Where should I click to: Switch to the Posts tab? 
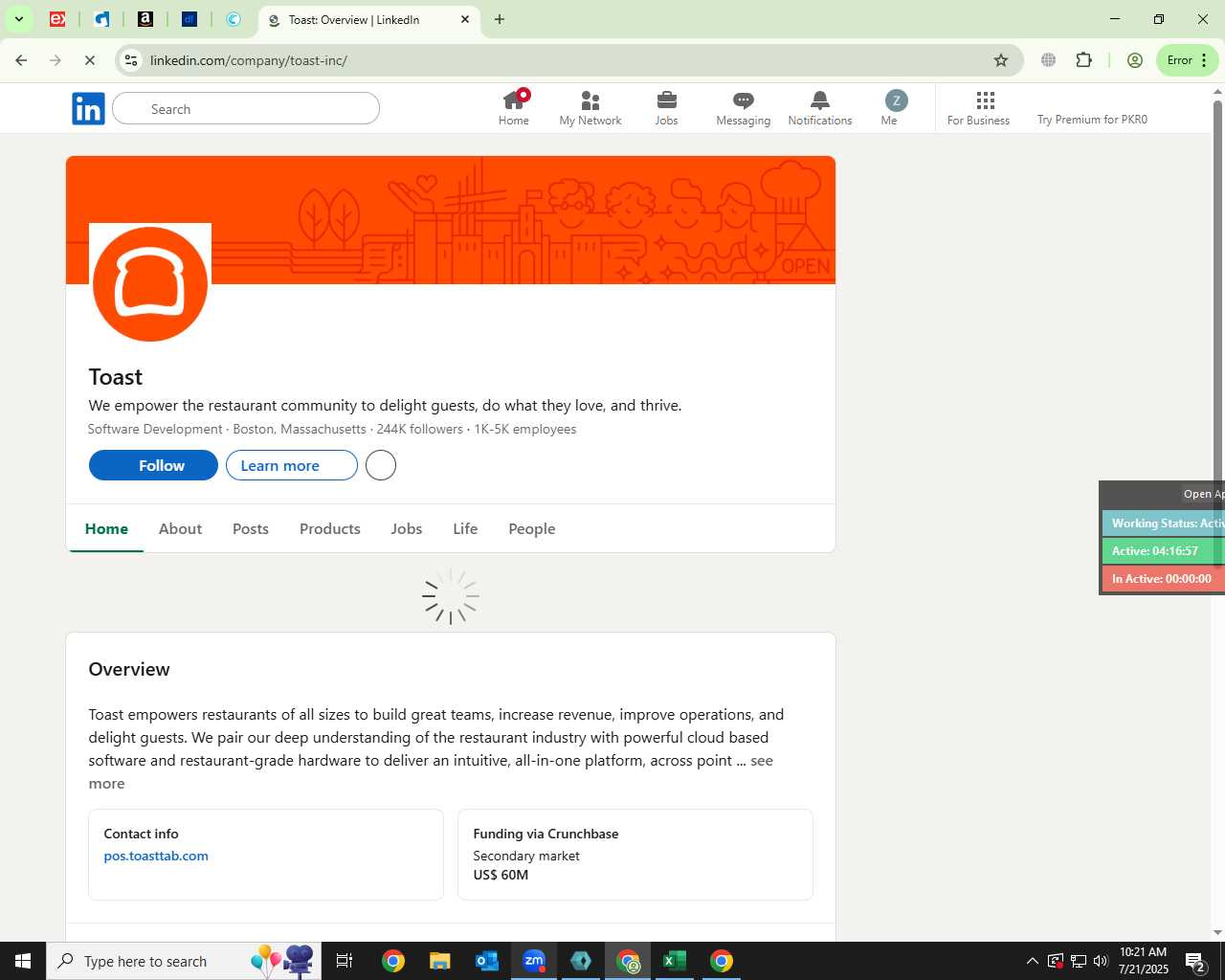[251, 529]
